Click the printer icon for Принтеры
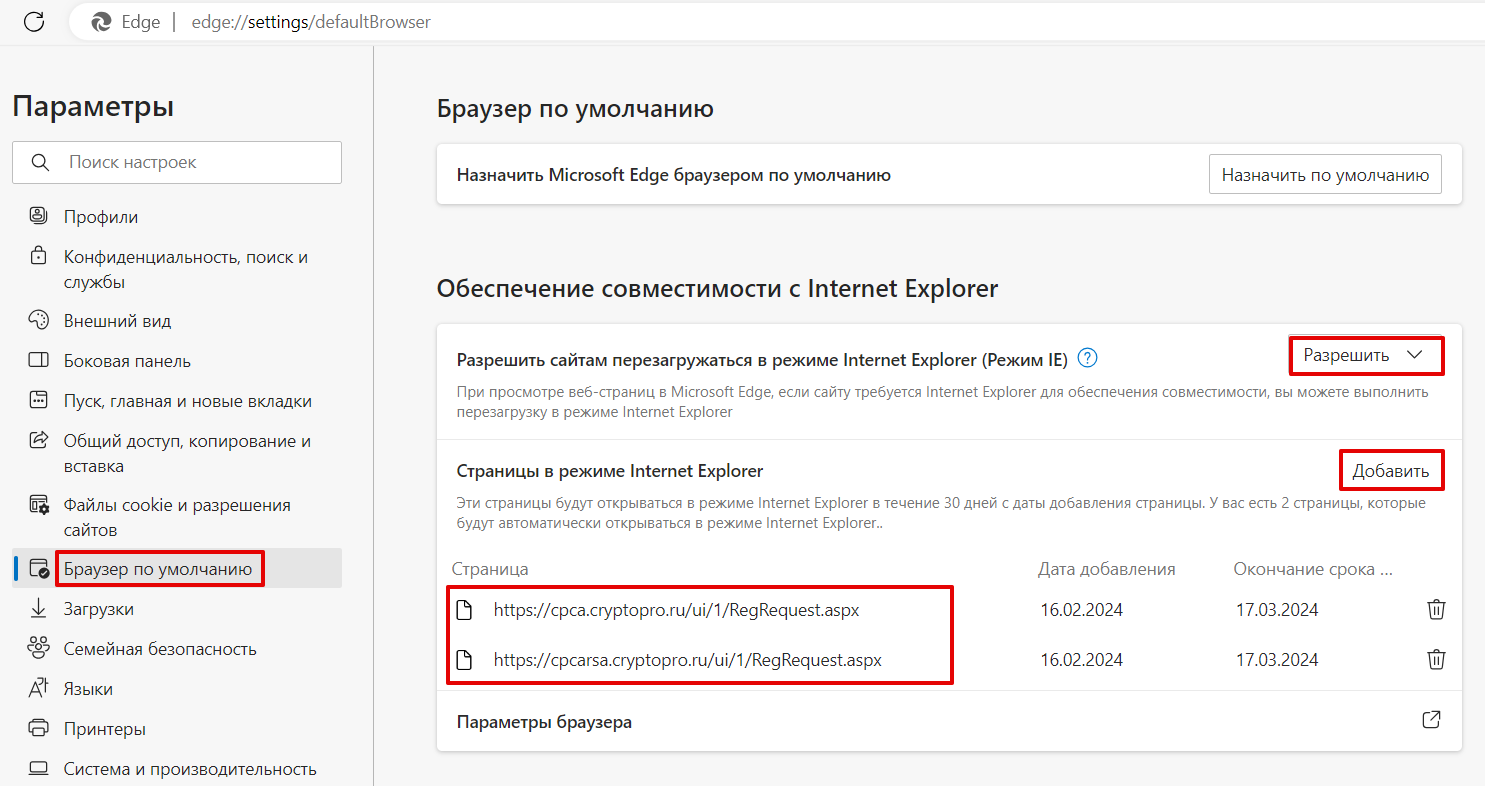Screen dimensions: 1485x786 pos(39,729)
